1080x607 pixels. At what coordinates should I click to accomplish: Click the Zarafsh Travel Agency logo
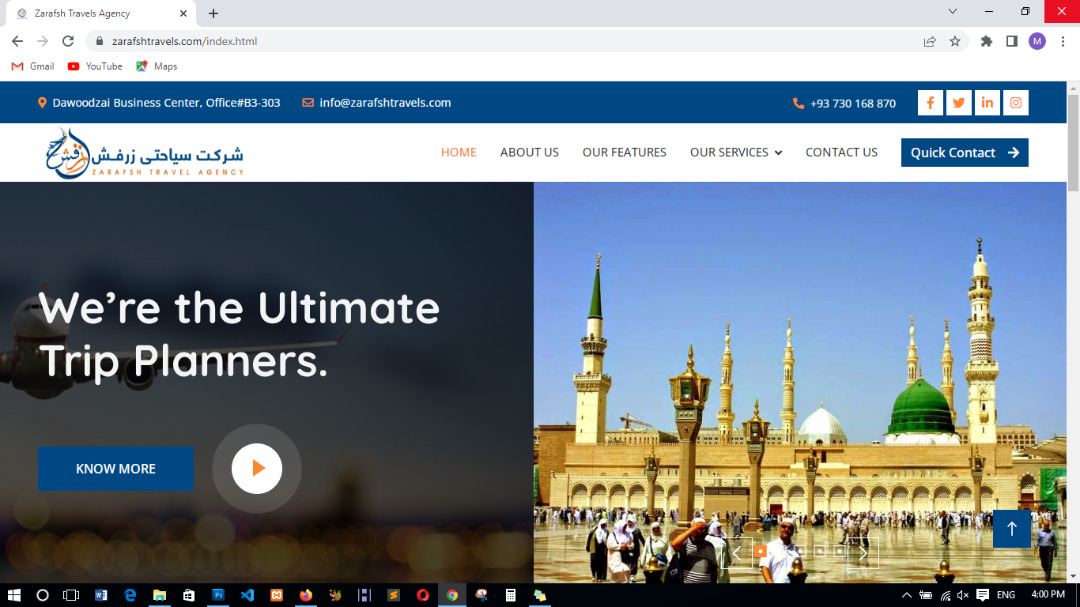tap(145, 153)
